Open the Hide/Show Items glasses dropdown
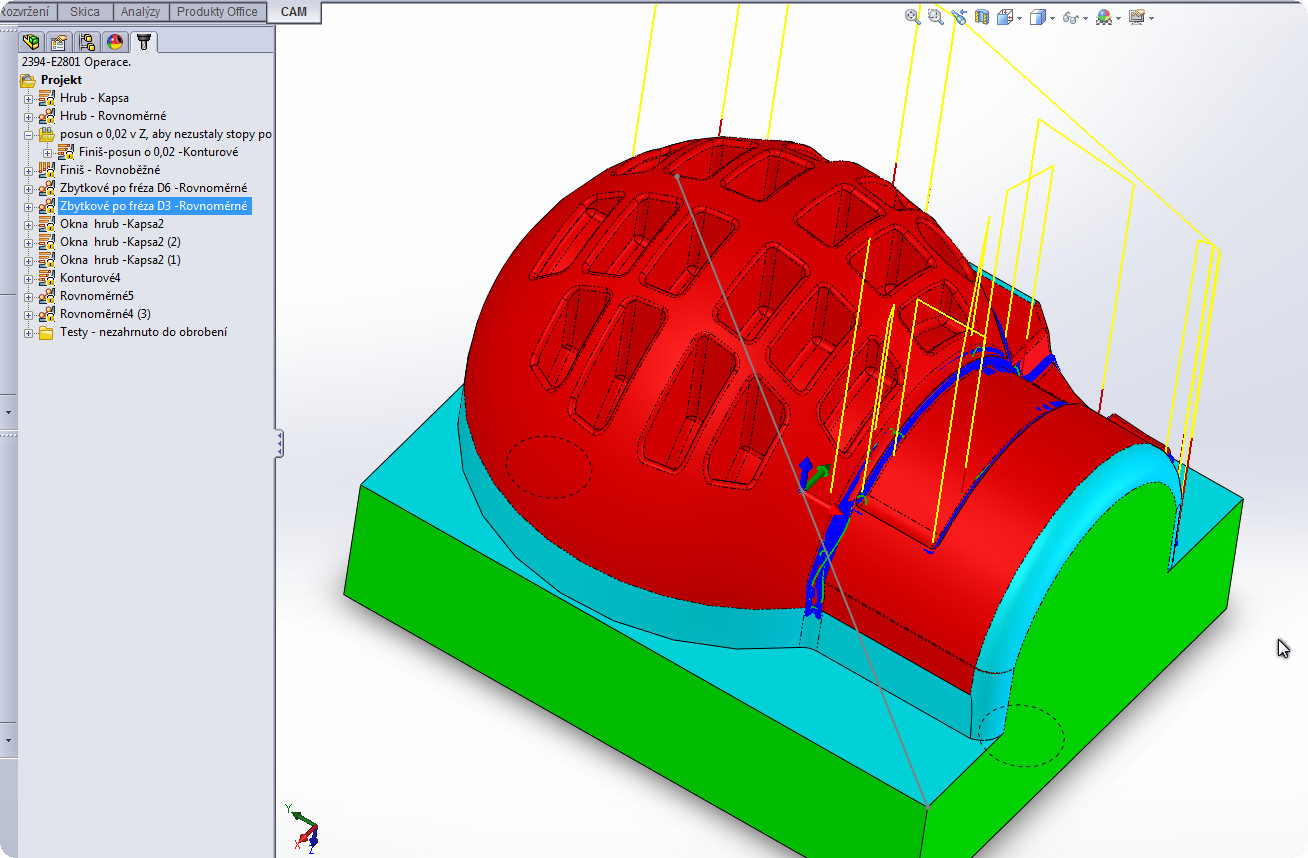 [1084, 18]
